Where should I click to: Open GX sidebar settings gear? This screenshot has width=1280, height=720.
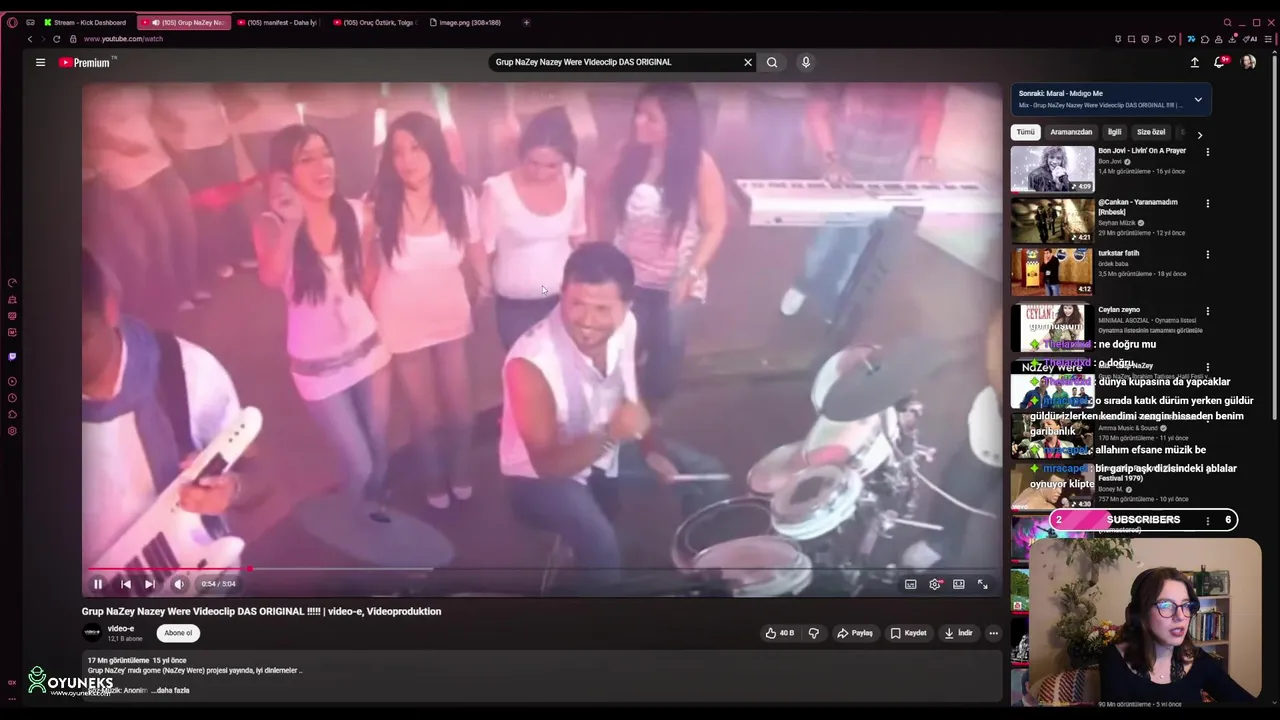[12, 431]
